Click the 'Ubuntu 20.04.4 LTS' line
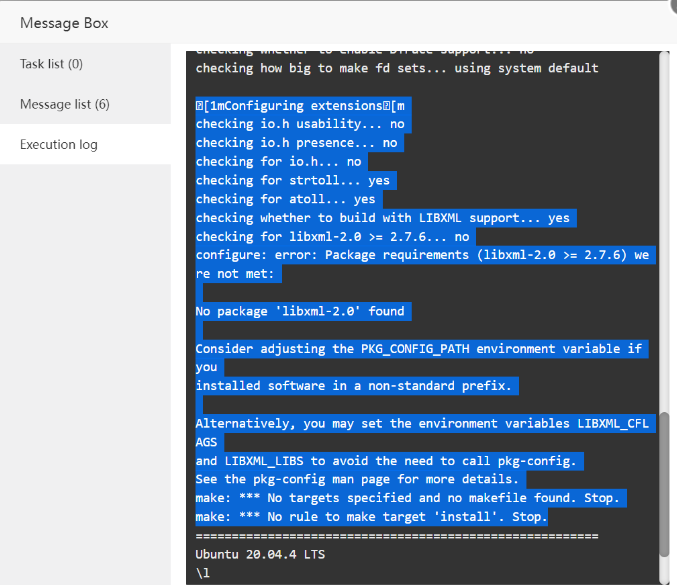Viewport: 677px width, 585px height. 260,554
